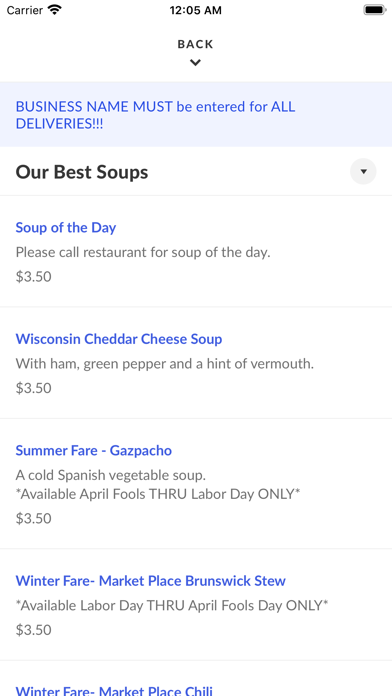Select the Soup of the Day description text
The height and width of the screenshot is (696, 392).
point(143,252)
